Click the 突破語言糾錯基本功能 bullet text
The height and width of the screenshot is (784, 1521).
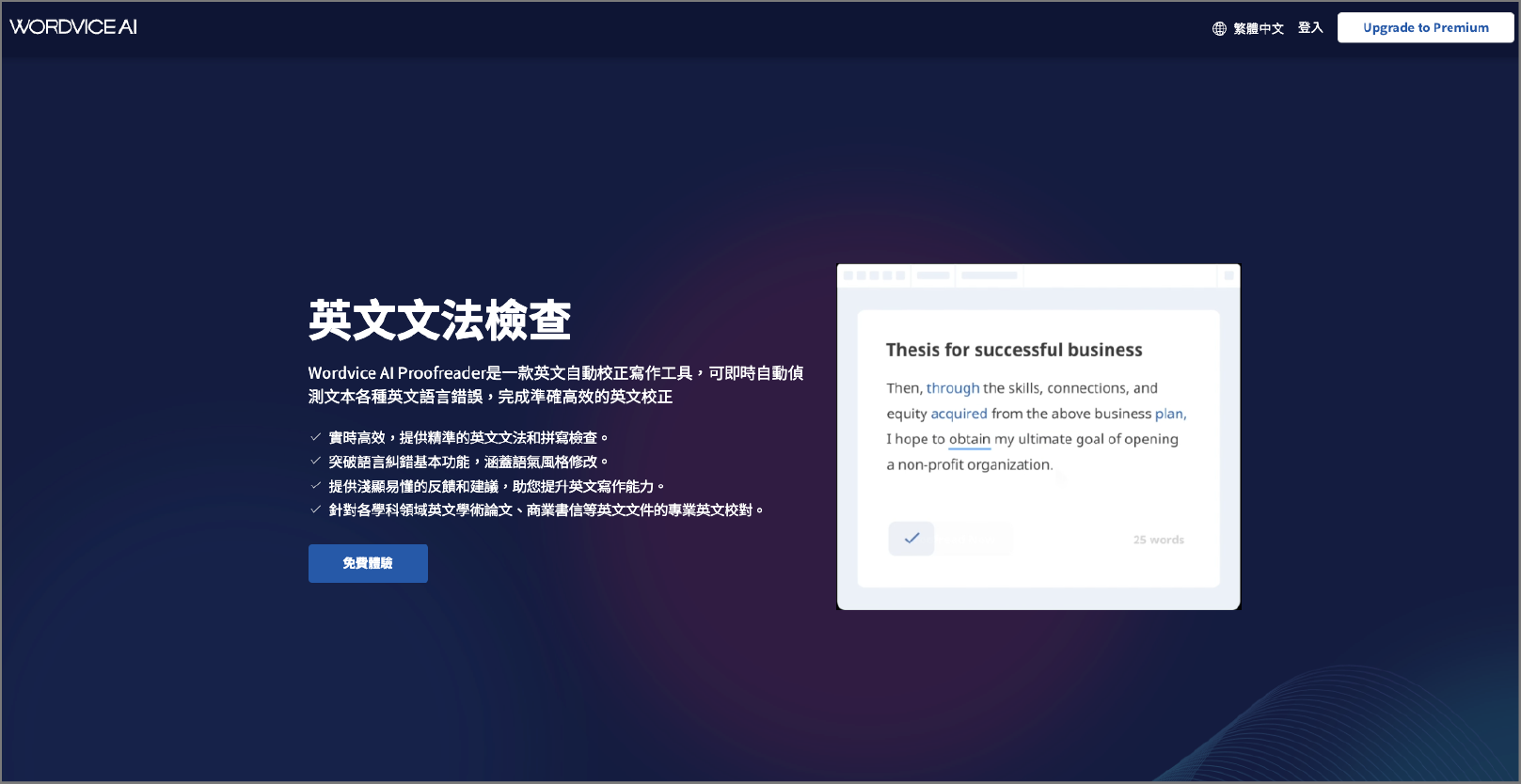coord(467,462)
